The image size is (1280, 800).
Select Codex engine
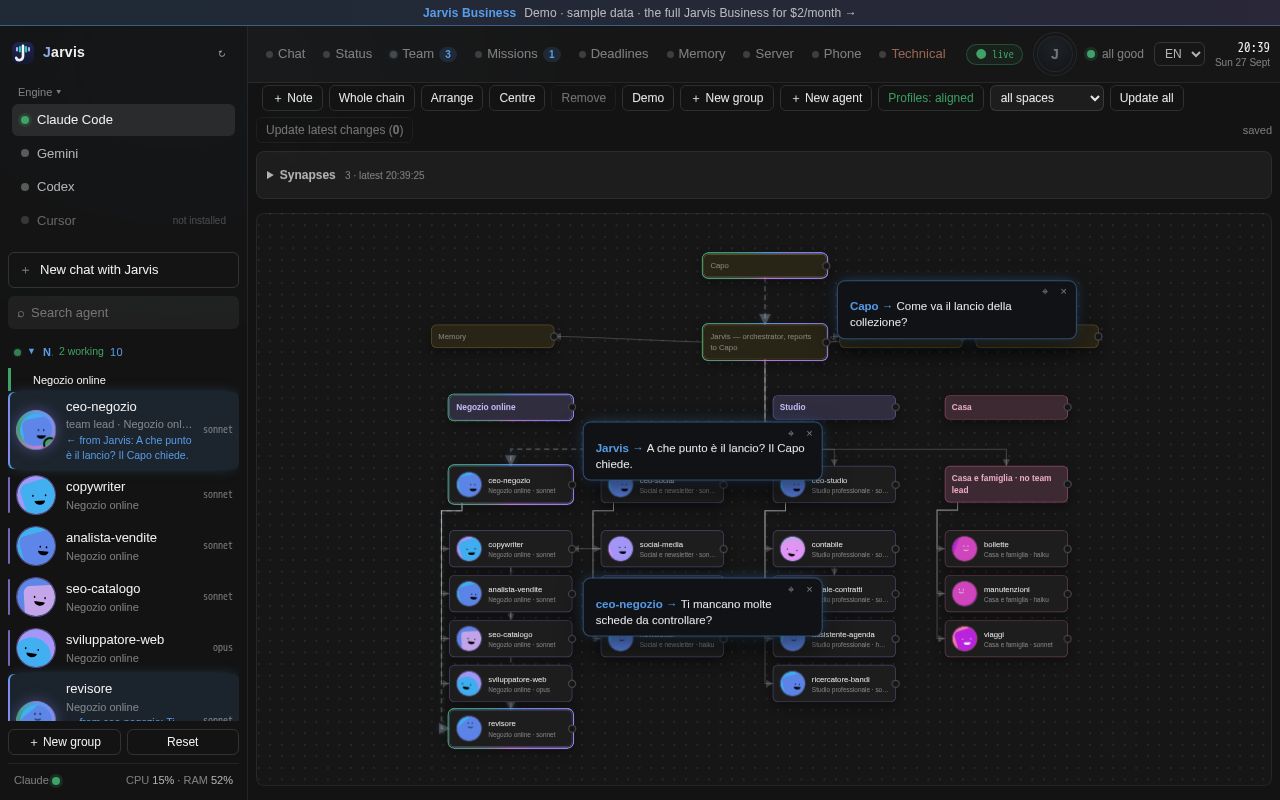123,187
